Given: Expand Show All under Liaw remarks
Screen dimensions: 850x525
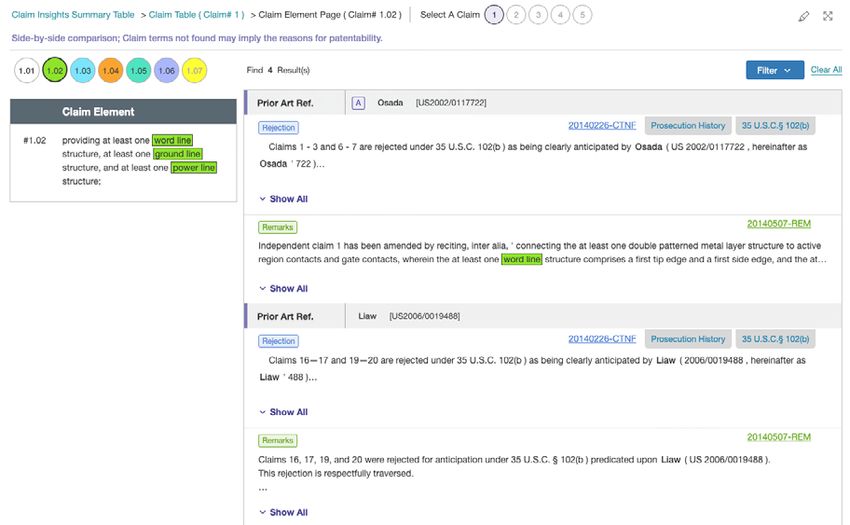Looking at the screenshot, I should 283,513.
